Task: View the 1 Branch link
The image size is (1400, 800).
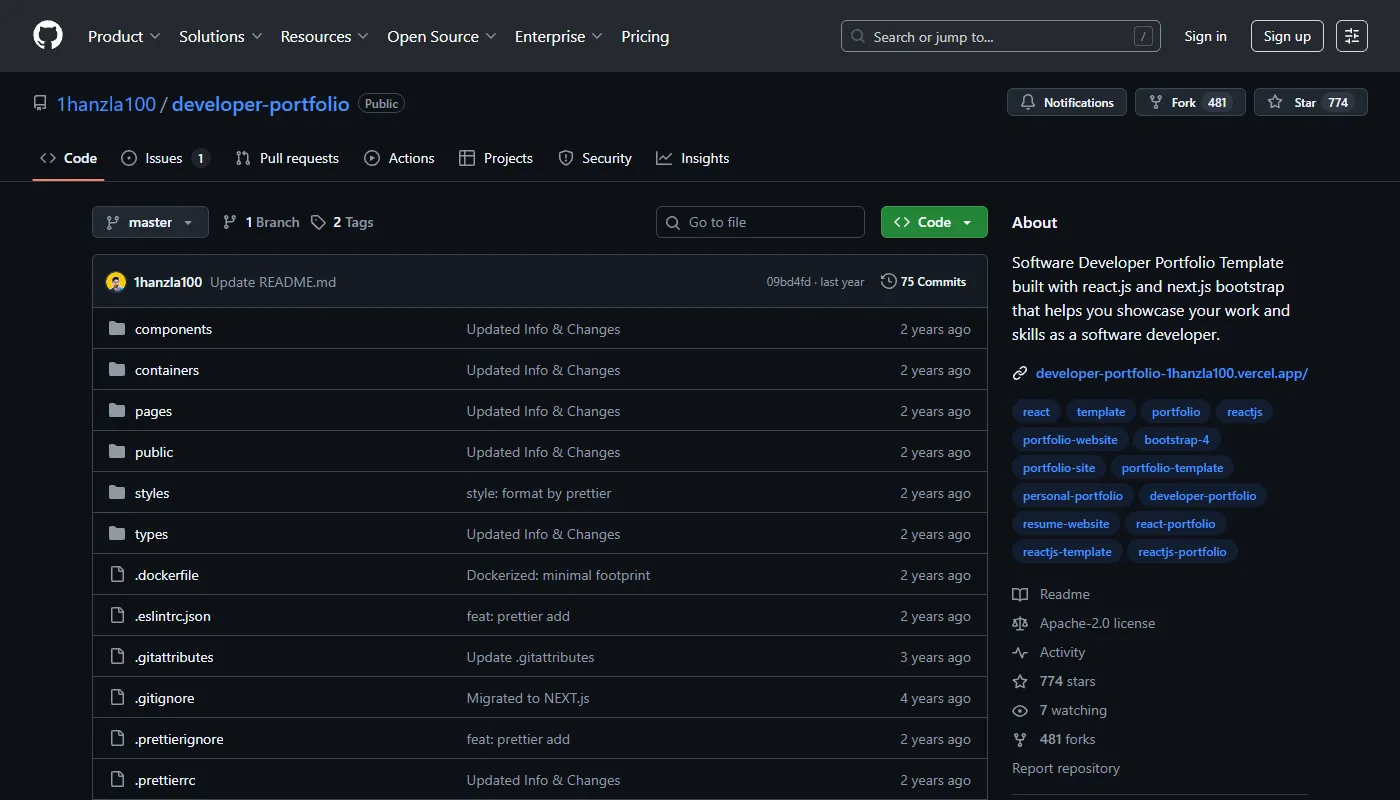Action: click(x=261, y=222)
